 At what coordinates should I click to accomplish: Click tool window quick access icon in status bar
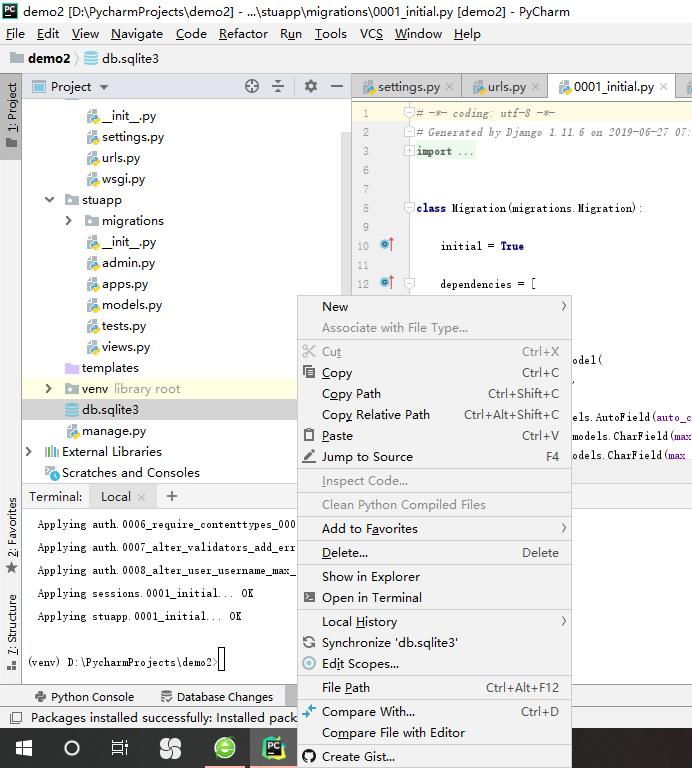16,718
